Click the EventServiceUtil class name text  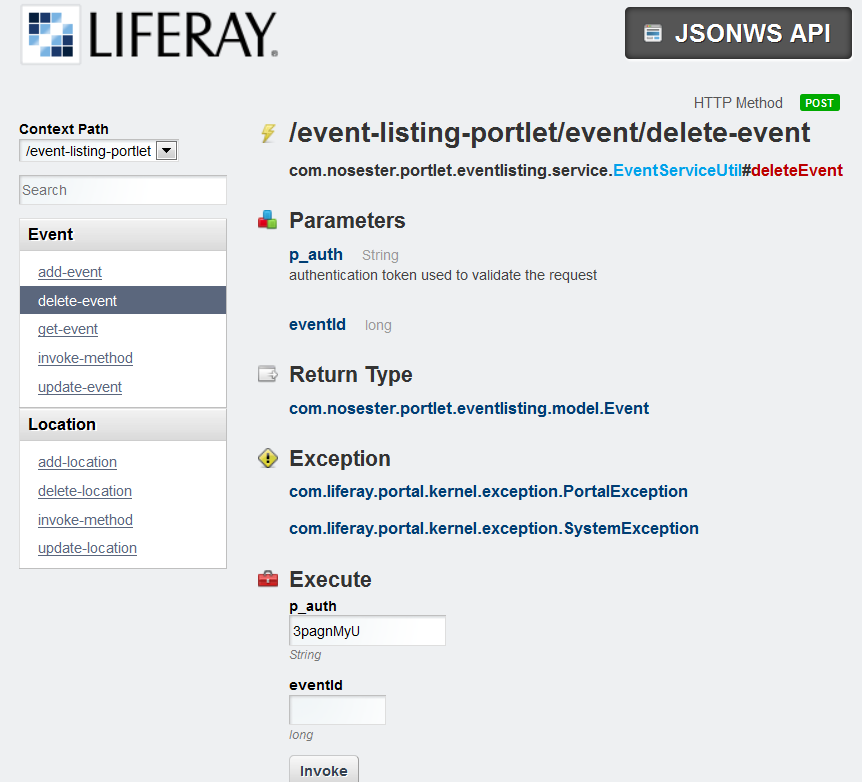pos(677,170)
